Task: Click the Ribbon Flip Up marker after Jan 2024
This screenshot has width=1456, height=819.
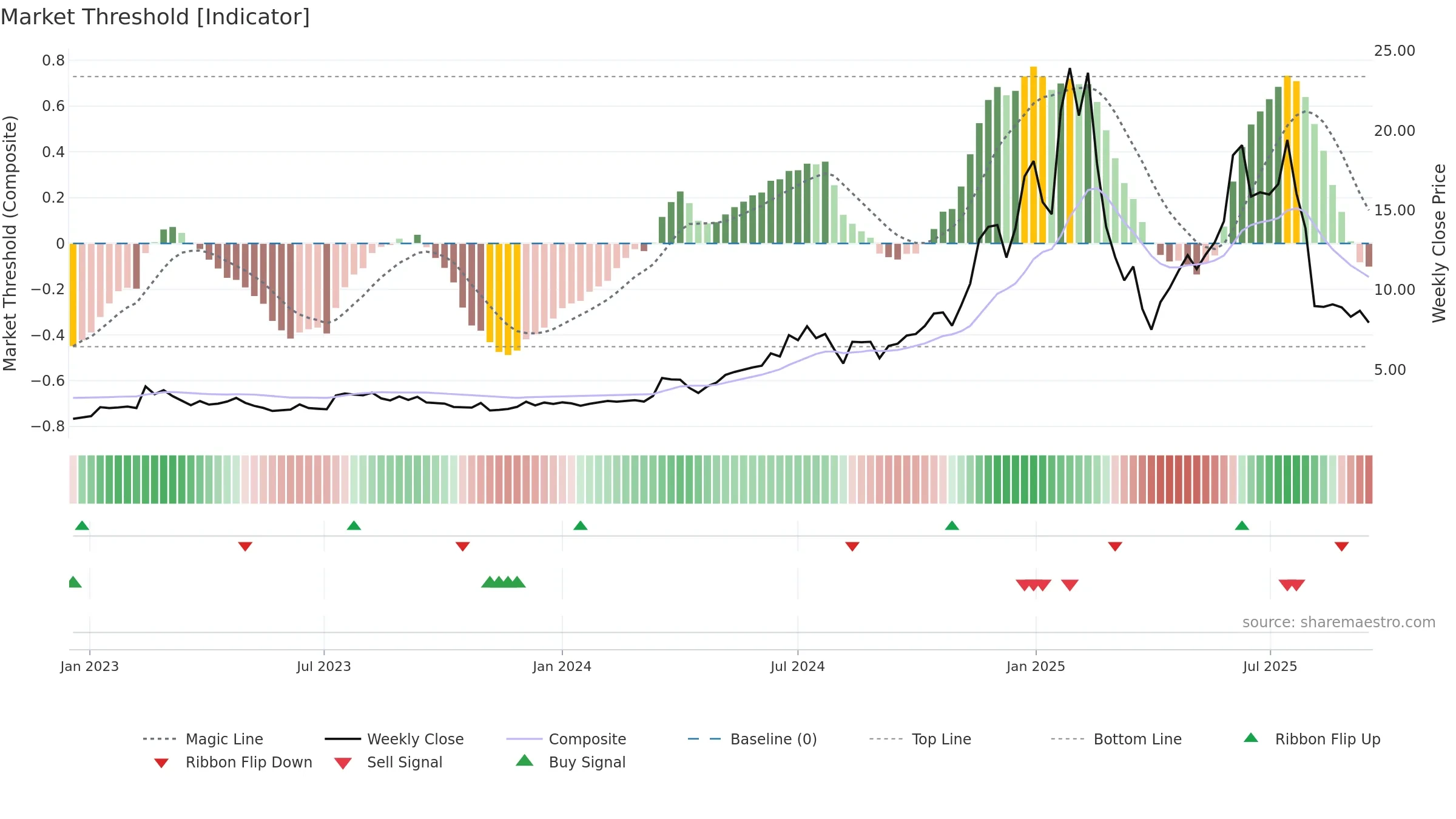Action: click(x=581, y=525)
